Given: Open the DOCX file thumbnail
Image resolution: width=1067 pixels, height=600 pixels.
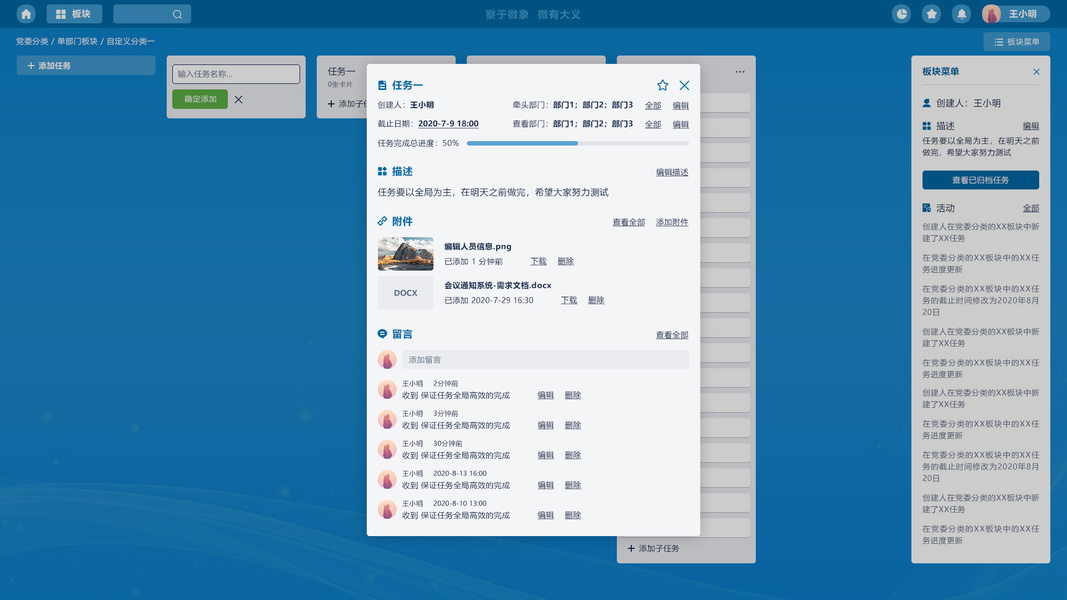Looking at the screenshot, I should pos(406,293).
